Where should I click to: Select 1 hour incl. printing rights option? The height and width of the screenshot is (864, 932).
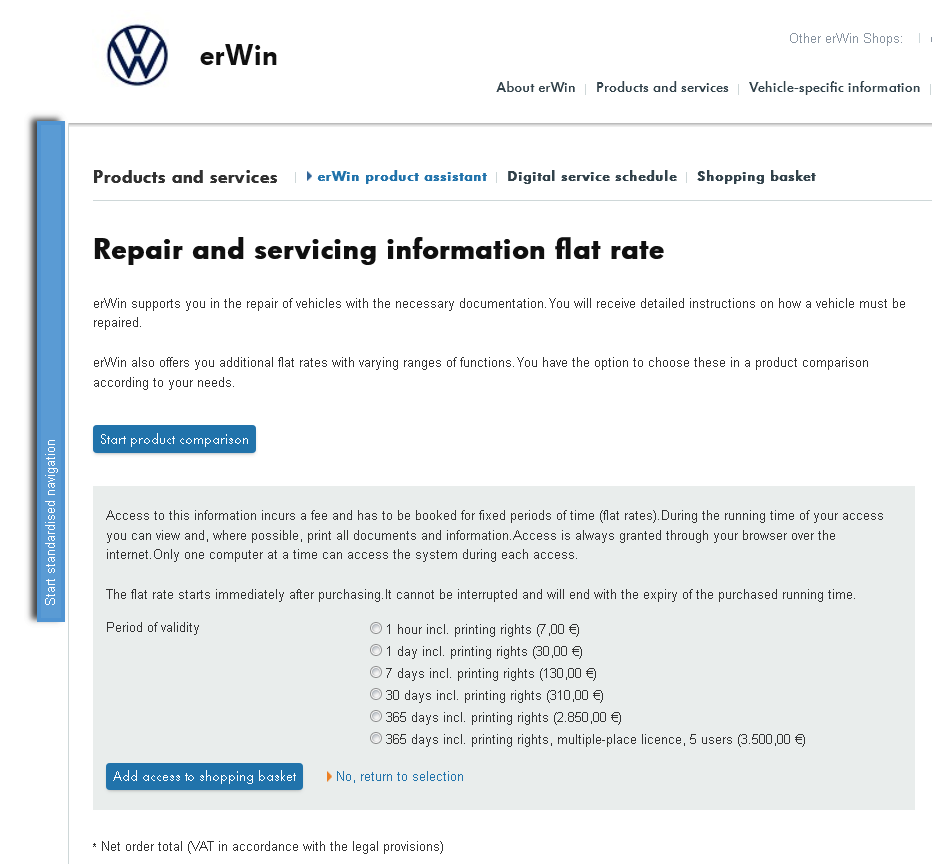pyautogui.click(x=376, y=628)
